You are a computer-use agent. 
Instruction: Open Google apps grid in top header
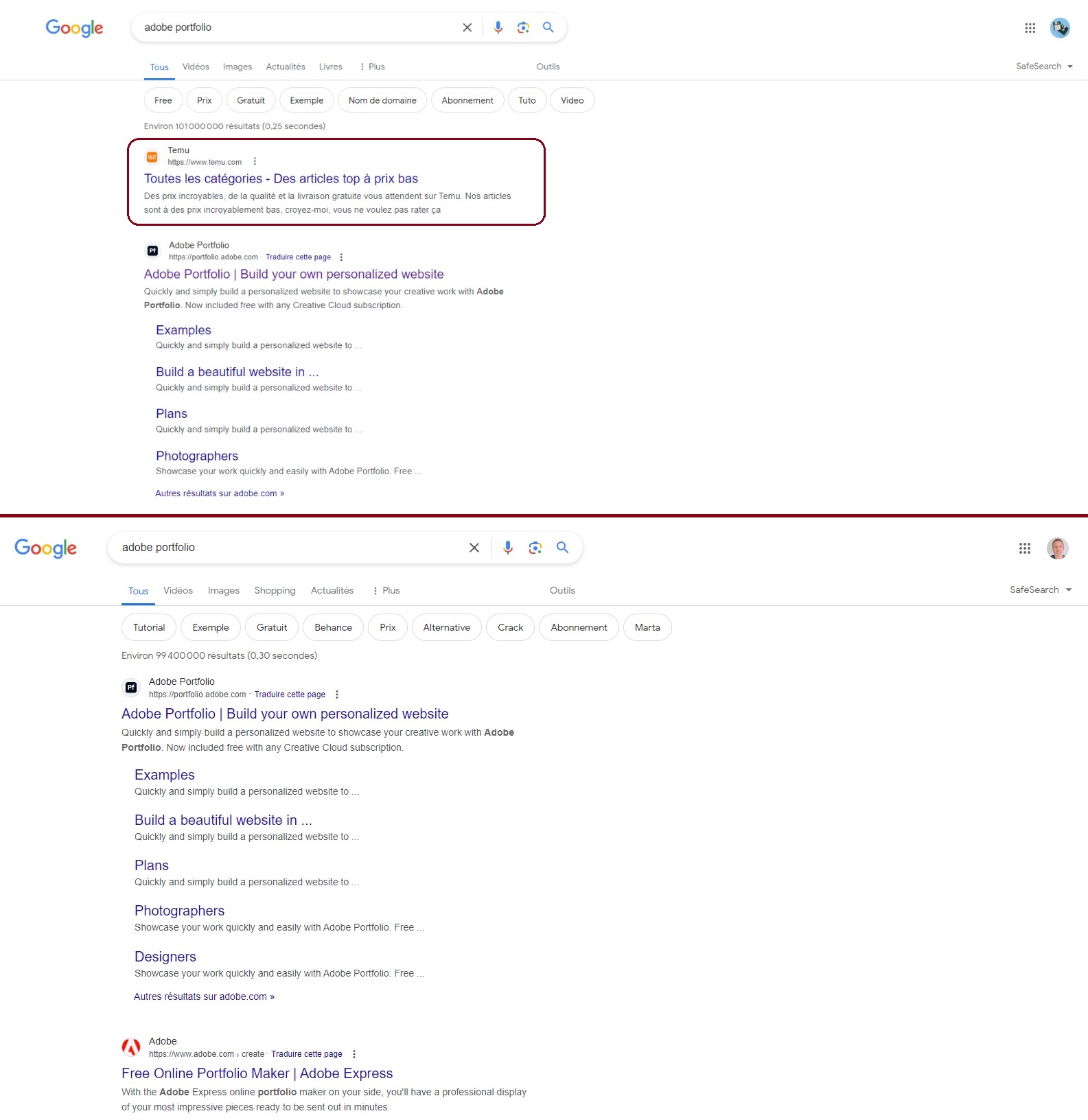click(1030, 28)
